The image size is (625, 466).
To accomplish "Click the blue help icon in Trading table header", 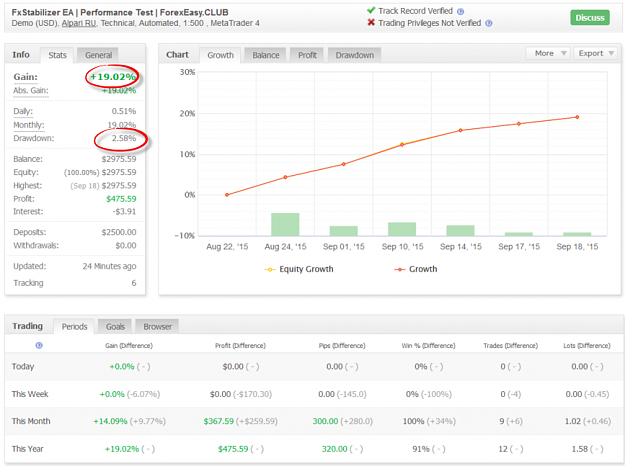I will point(39,345).
